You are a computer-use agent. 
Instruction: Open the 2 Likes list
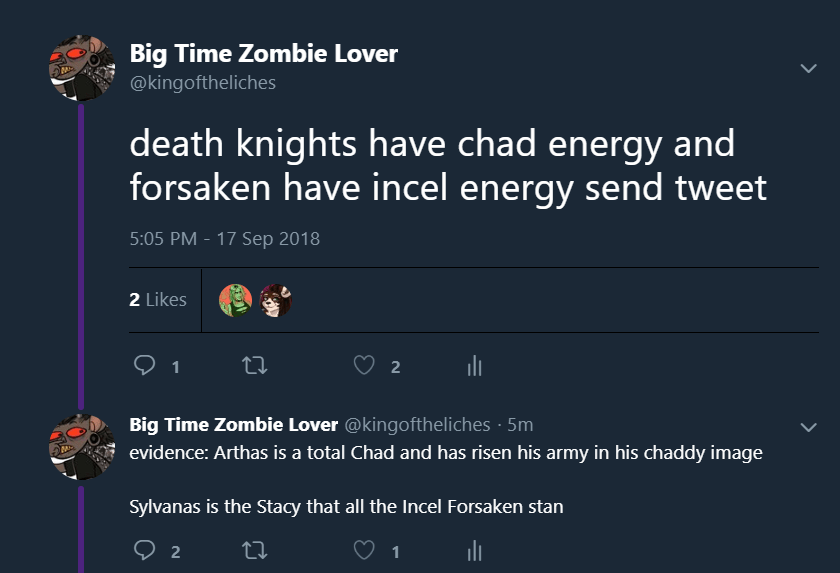coord(158,299)
